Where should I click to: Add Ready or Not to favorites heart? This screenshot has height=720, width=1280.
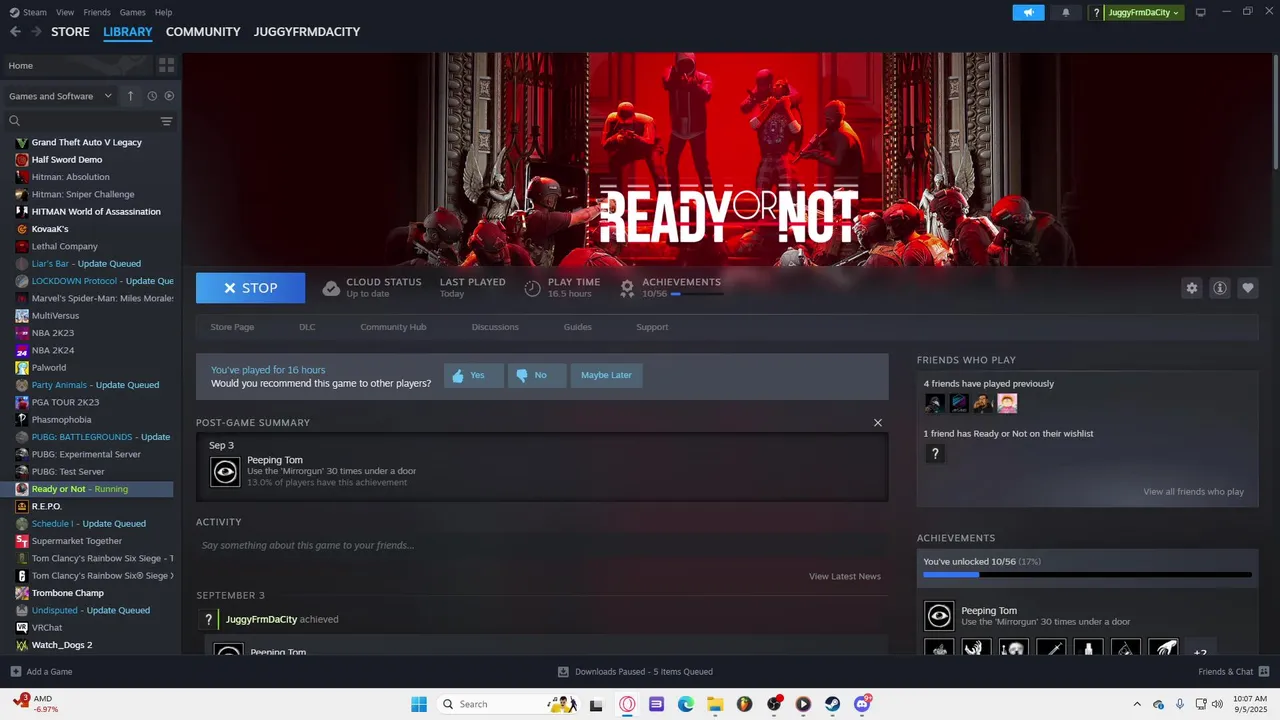[x=1248, y=288]
